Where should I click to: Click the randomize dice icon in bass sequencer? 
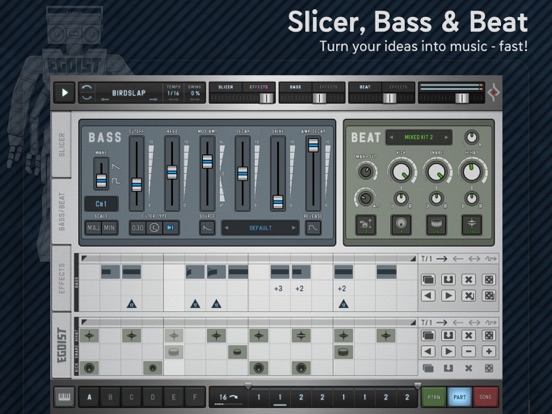click(x=489, y=280)
